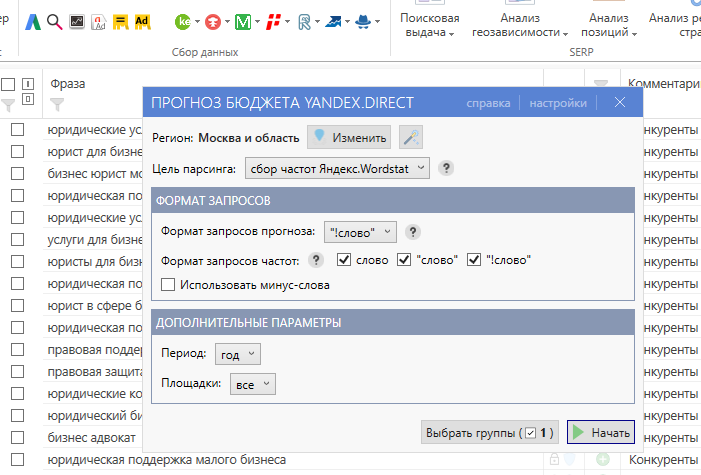Viewport: 701px width, 475px height.
Task: Click the Комментарий column header
Action: (x=663, y=84)
